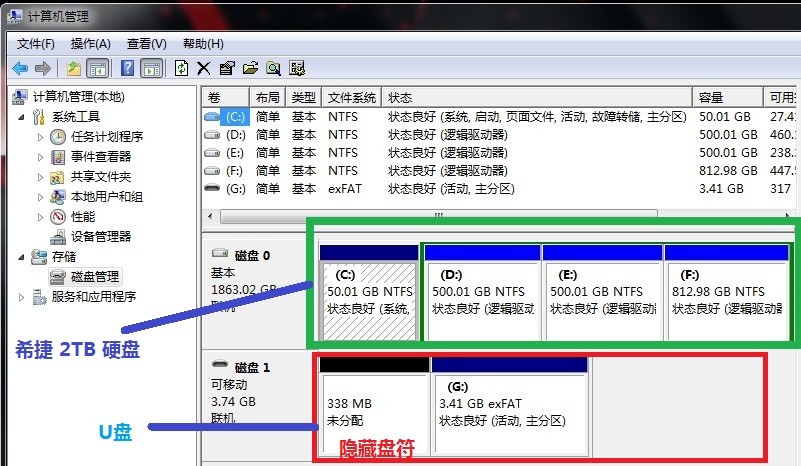Viewport: 801px width, 466px height.
Task: Click the Open folder toolbar icon
Action: click(250, 68)
